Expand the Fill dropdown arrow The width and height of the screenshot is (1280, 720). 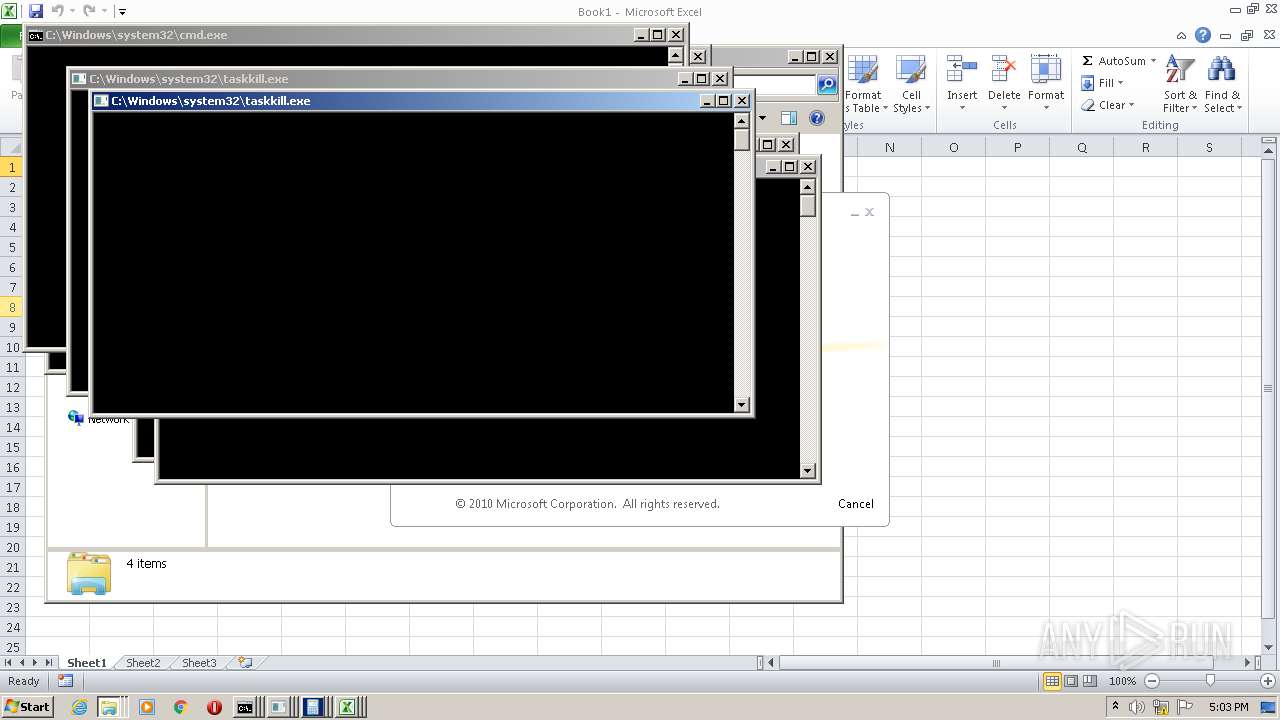pos(1120,83)
